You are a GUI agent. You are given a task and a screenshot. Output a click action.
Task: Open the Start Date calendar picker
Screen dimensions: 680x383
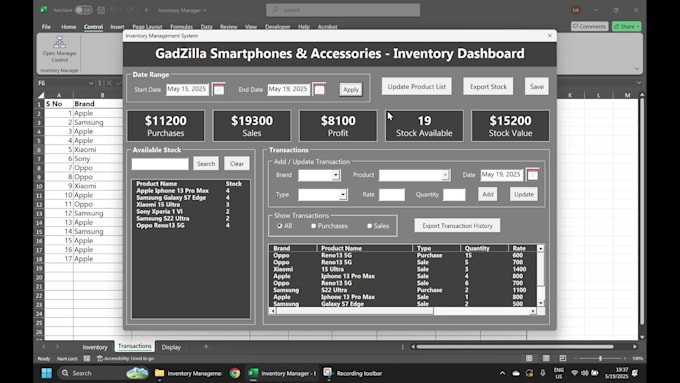(x=219, y=89)
